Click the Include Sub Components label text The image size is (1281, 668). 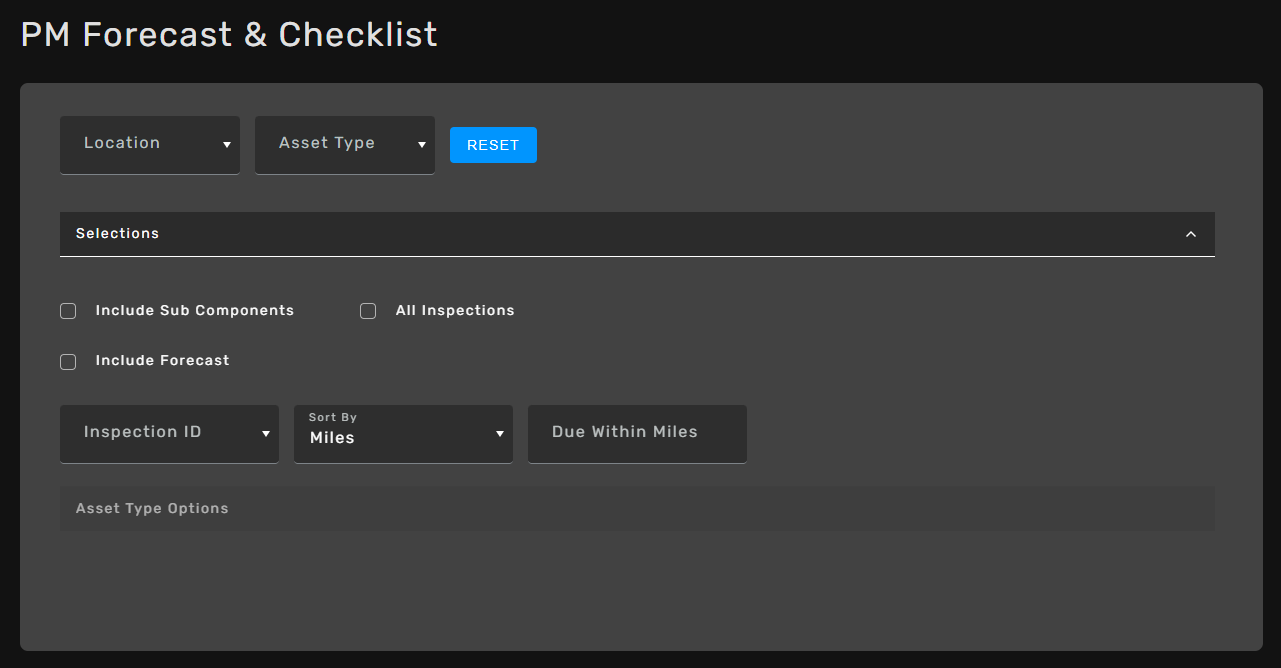(x=195, y=311)
